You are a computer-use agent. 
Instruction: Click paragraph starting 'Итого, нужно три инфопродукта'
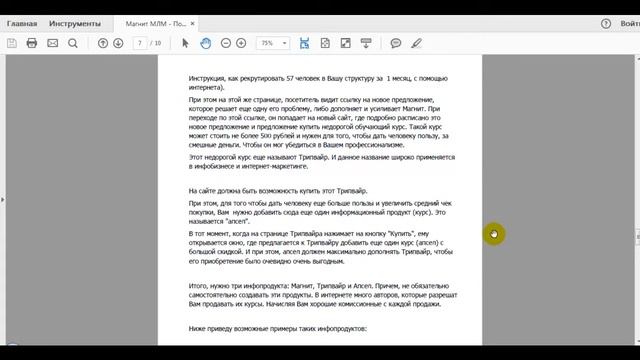[323, 295]
